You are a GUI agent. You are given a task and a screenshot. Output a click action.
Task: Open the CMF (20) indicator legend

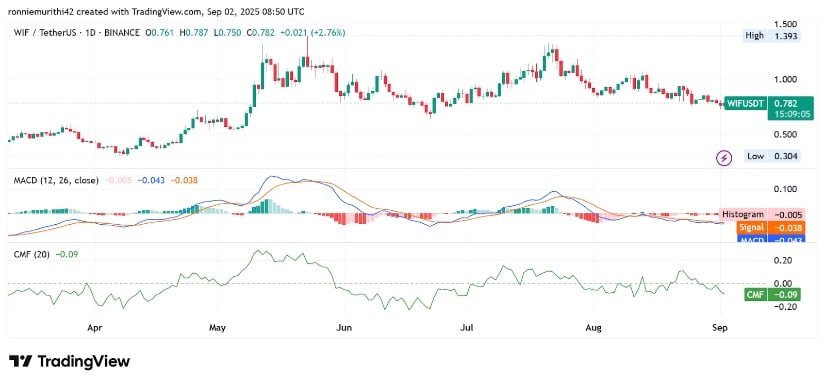coord(32,255)
